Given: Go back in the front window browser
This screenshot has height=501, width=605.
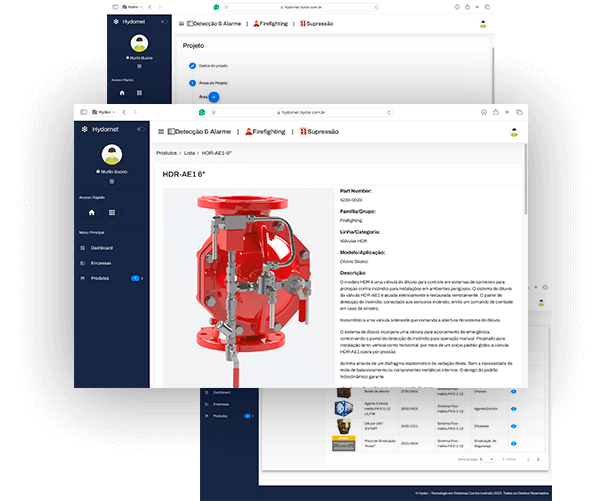Looking at the screenshot, I should [124, 112].
